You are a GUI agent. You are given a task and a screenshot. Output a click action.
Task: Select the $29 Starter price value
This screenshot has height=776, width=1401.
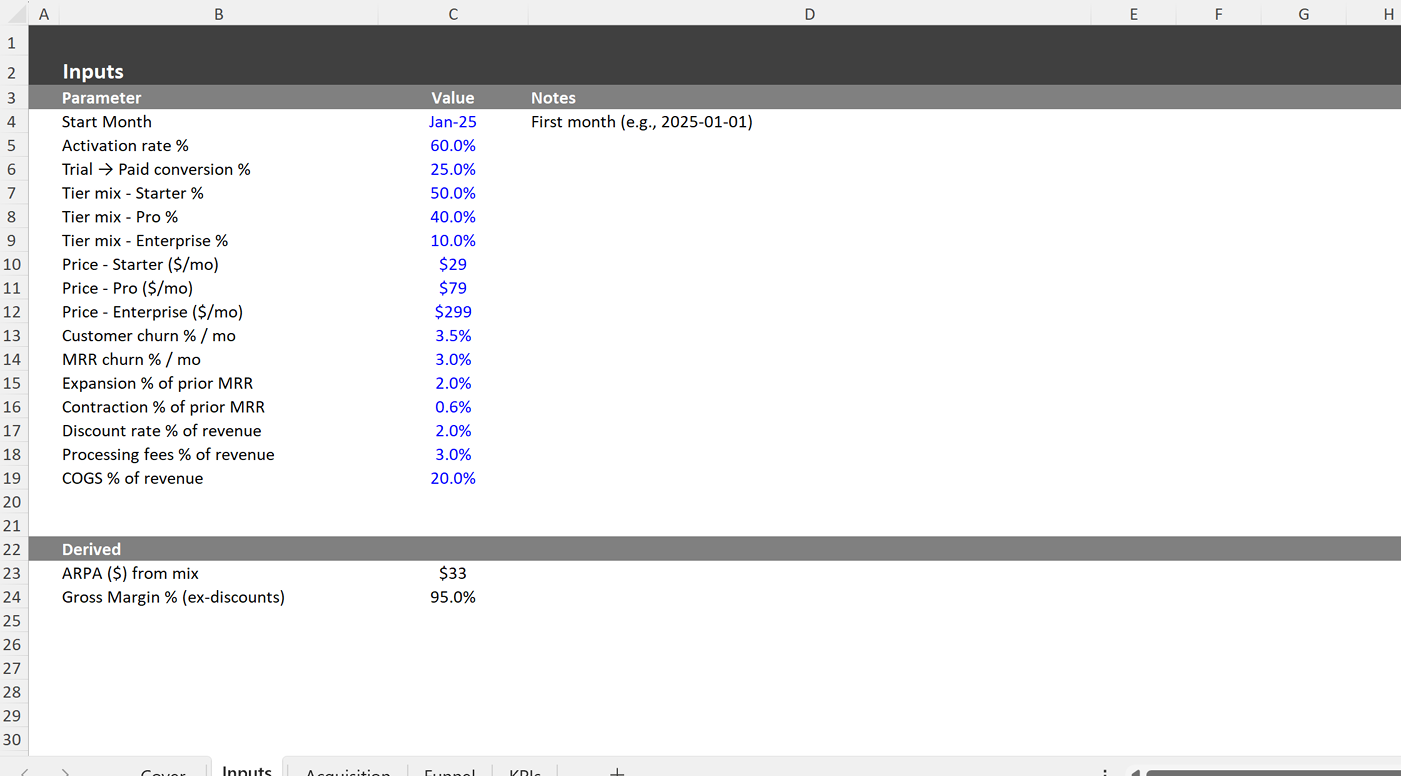(453, 265)
